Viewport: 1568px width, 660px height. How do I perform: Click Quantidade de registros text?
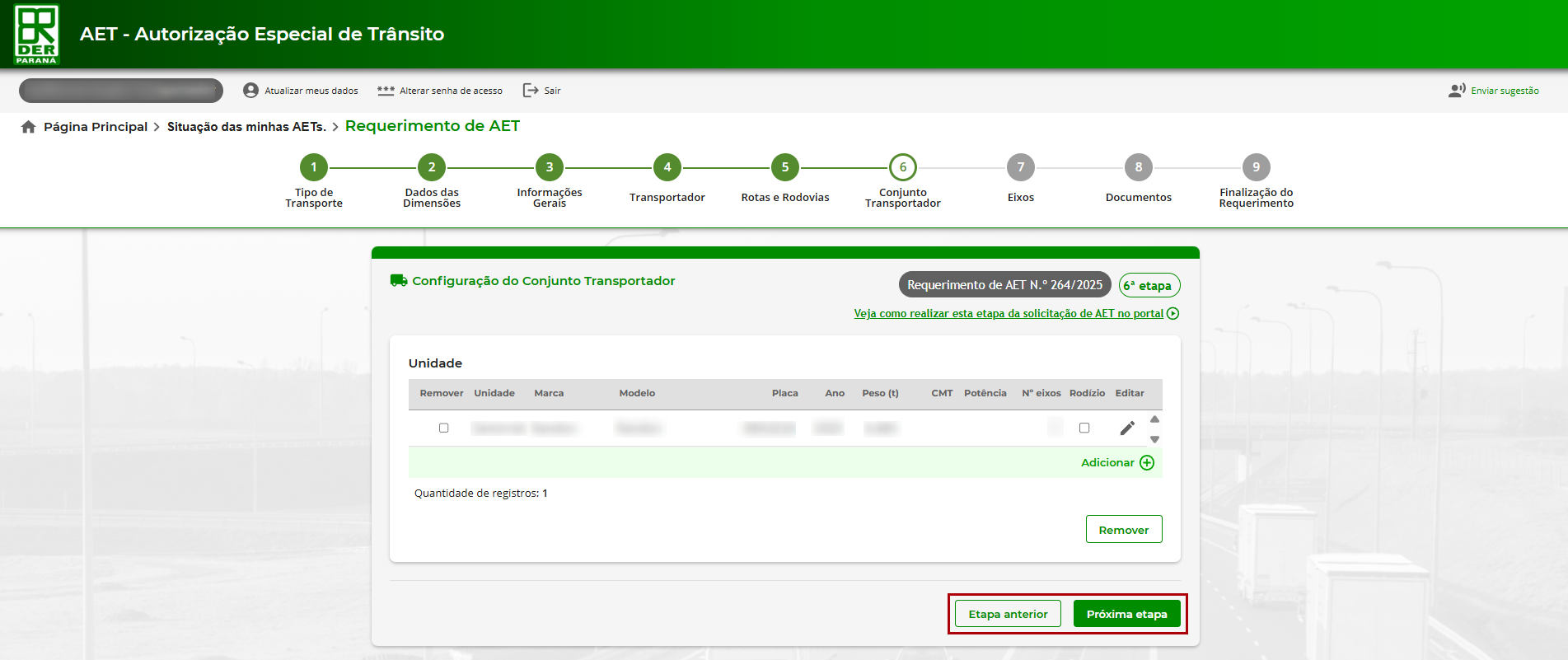point(481,494)
